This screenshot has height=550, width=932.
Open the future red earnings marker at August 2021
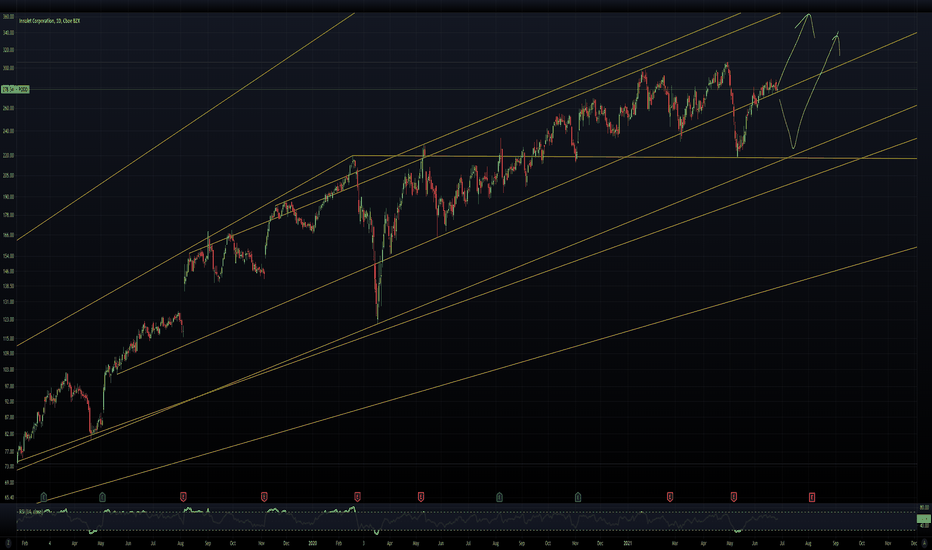click(x=812, y=496)
